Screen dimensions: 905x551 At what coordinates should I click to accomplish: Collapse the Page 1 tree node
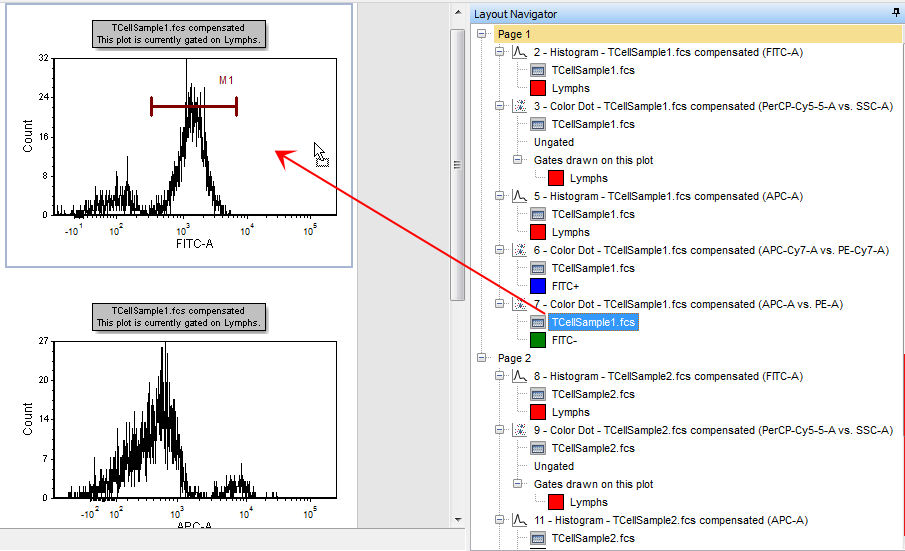coord(483,34)
